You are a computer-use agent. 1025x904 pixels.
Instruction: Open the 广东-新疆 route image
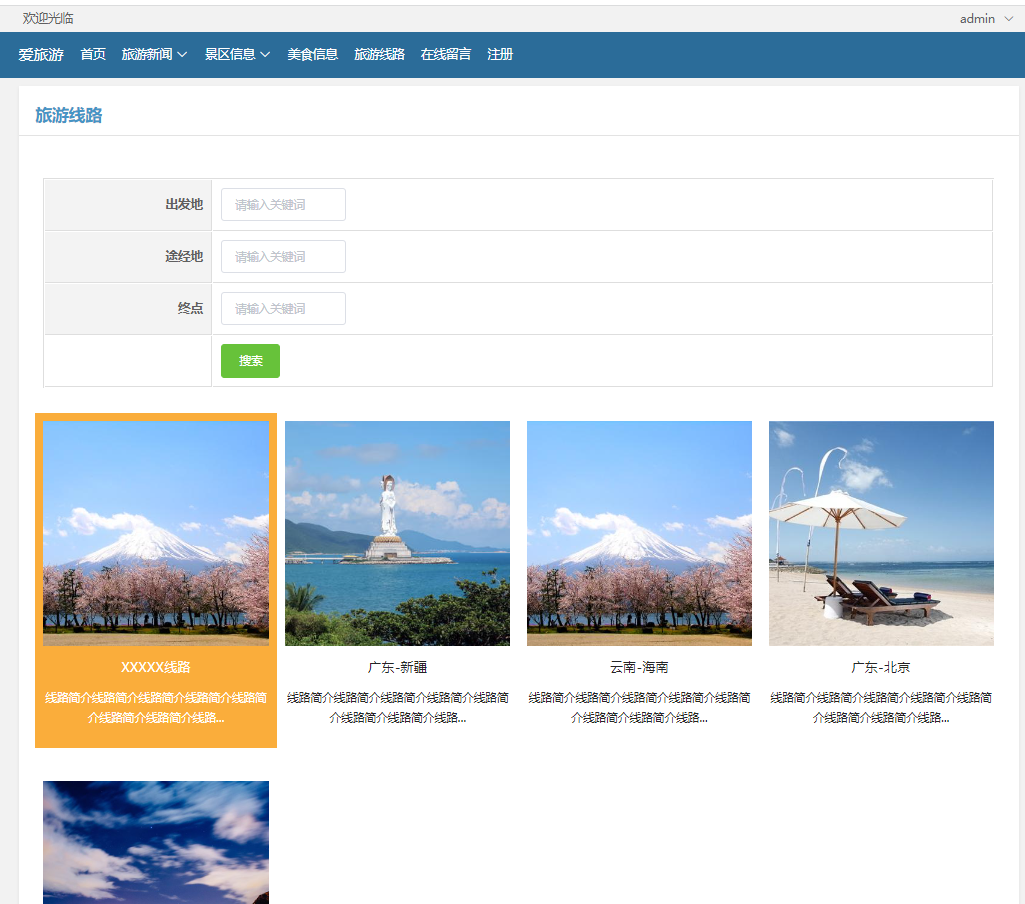pos(397,533)
